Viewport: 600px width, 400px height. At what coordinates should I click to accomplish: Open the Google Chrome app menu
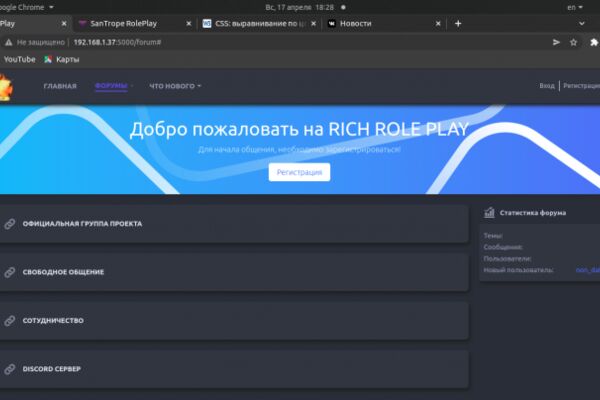click(x=27, y=7)
